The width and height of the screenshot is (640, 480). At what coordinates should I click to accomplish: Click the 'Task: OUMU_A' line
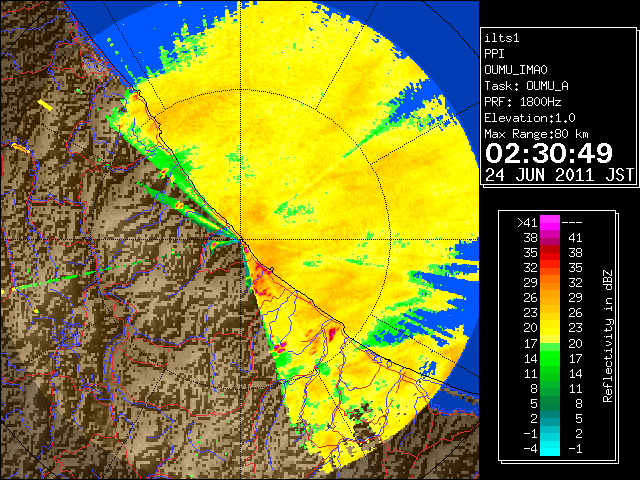(527, 86)
